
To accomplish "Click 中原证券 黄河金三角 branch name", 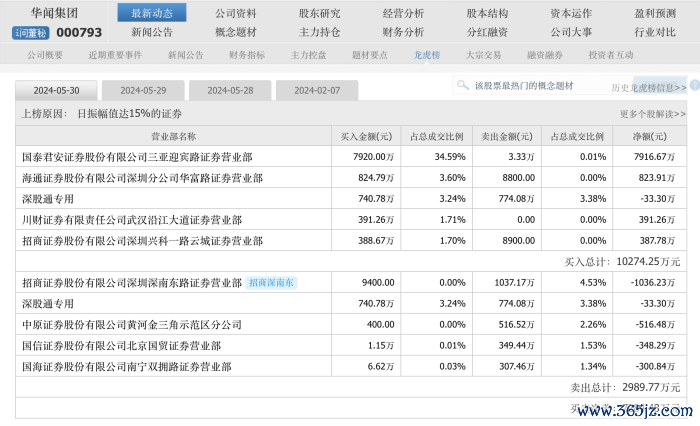I will (x=120, y=324).
